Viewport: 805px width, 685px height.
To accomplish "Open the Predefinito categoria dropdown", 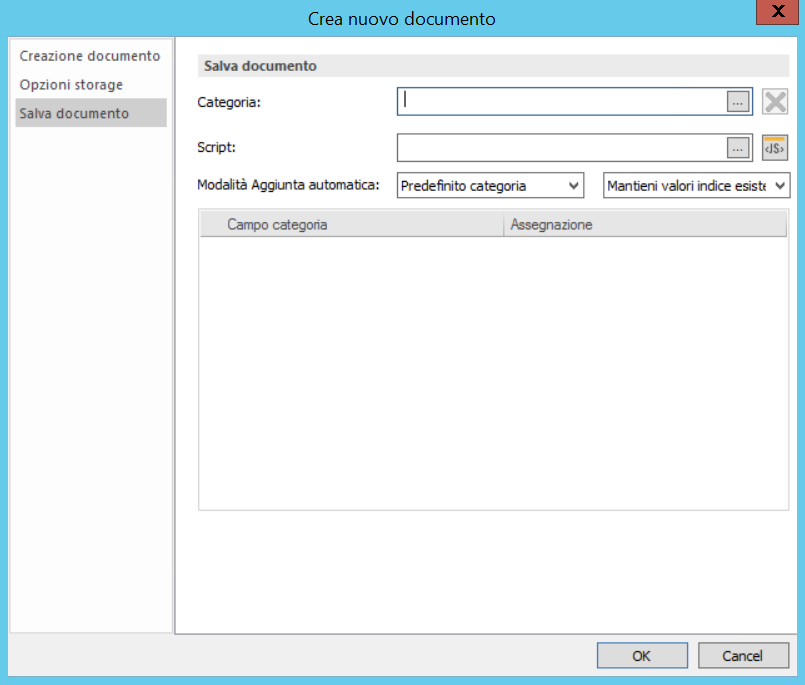I will (x=490, y=185).
